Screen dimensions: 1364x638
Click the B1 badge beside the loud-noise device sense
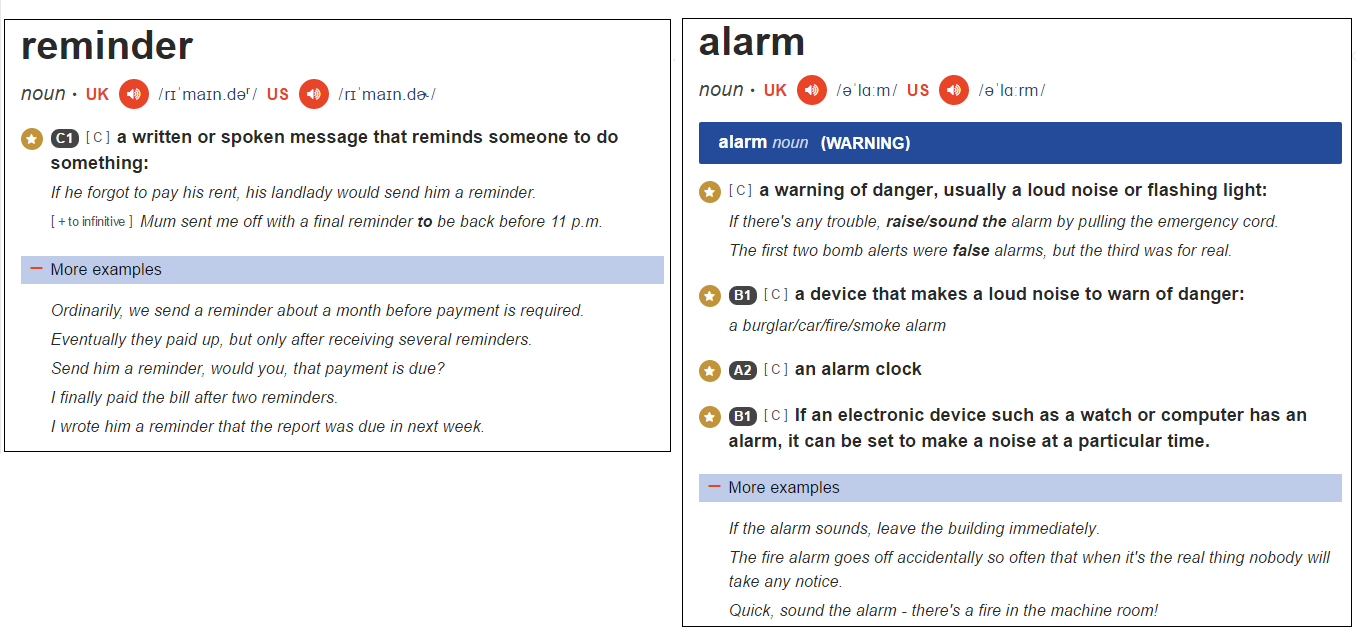(x=740, y=294)
